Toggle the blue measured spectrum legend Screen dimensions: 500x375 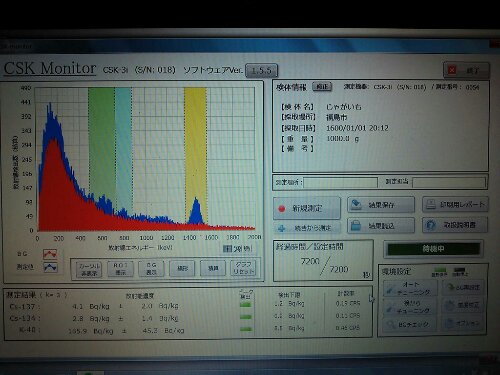(x=50, y=267)
